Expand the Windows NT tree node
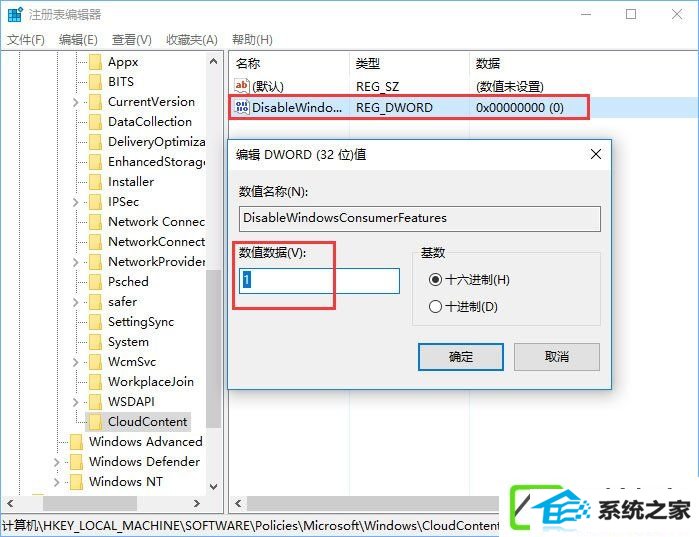 56,482
